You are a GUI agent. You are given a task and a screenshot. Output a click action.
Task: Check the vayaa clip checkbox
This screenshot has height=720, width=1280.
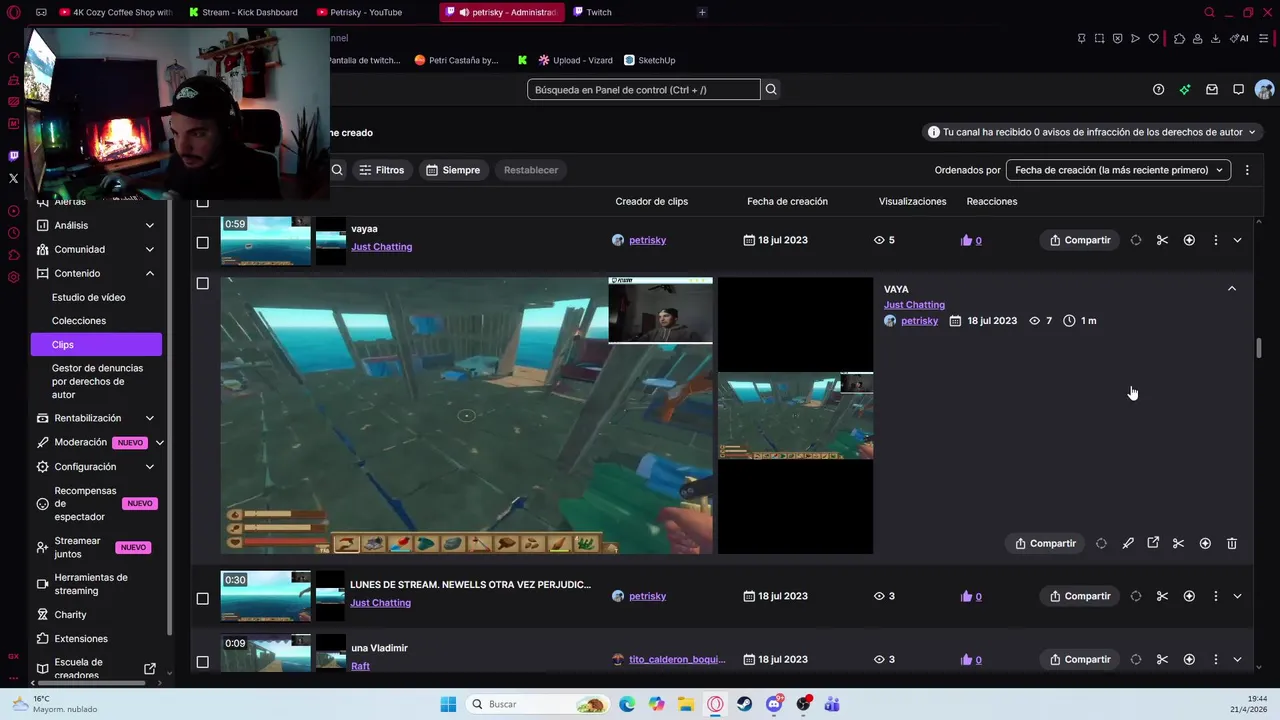pyautogui.click(x=202, y=242)
